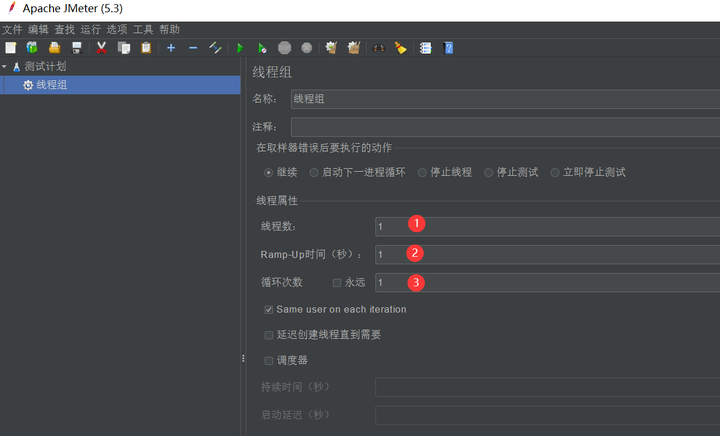Collapse the 测试计划 tree node arrow
Image resolution: width=720 pixels, height=436 pixels.
(x=5, y=67)
